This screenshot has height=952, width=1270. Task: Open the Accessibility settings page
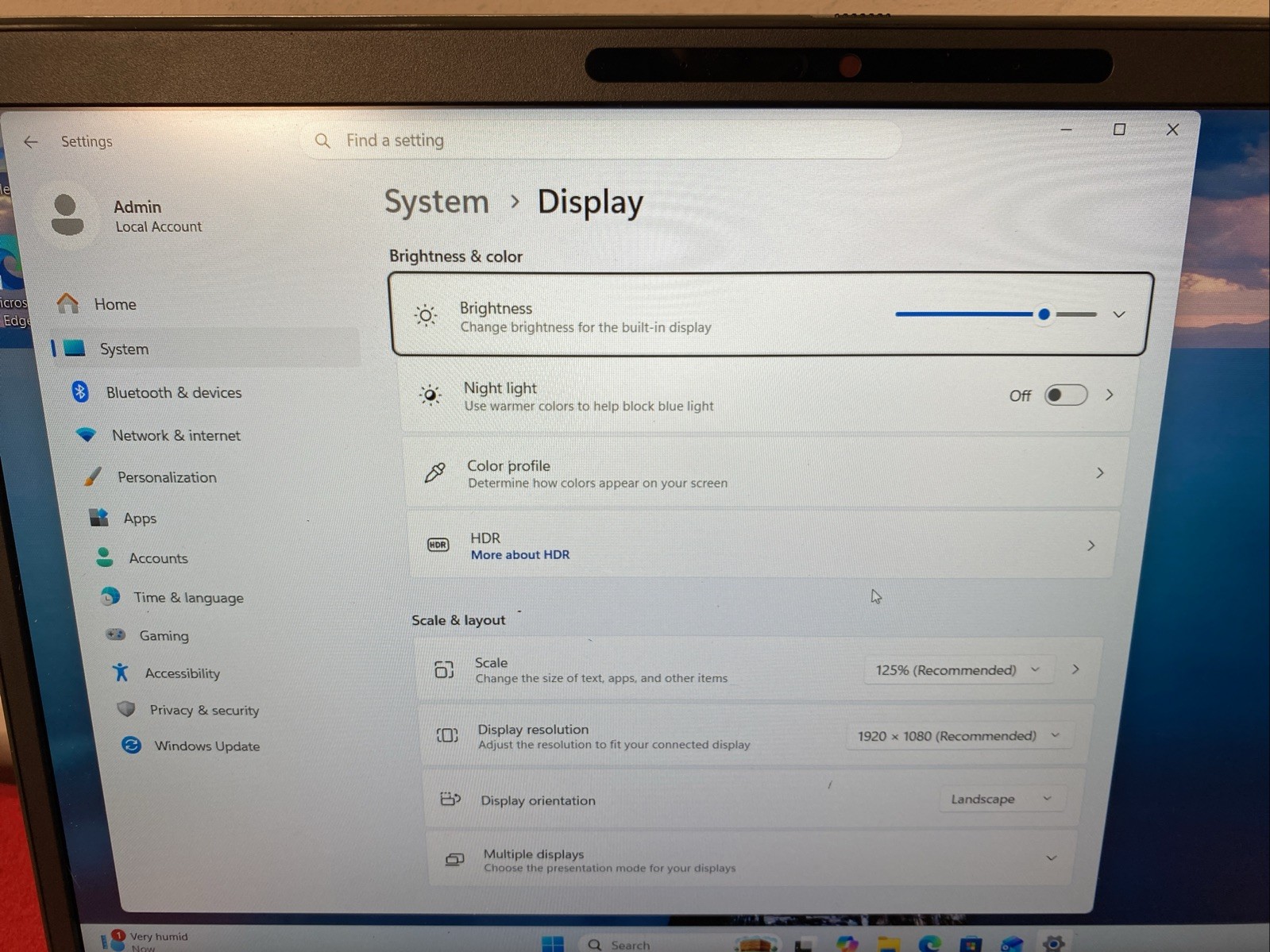pos(182,673)
